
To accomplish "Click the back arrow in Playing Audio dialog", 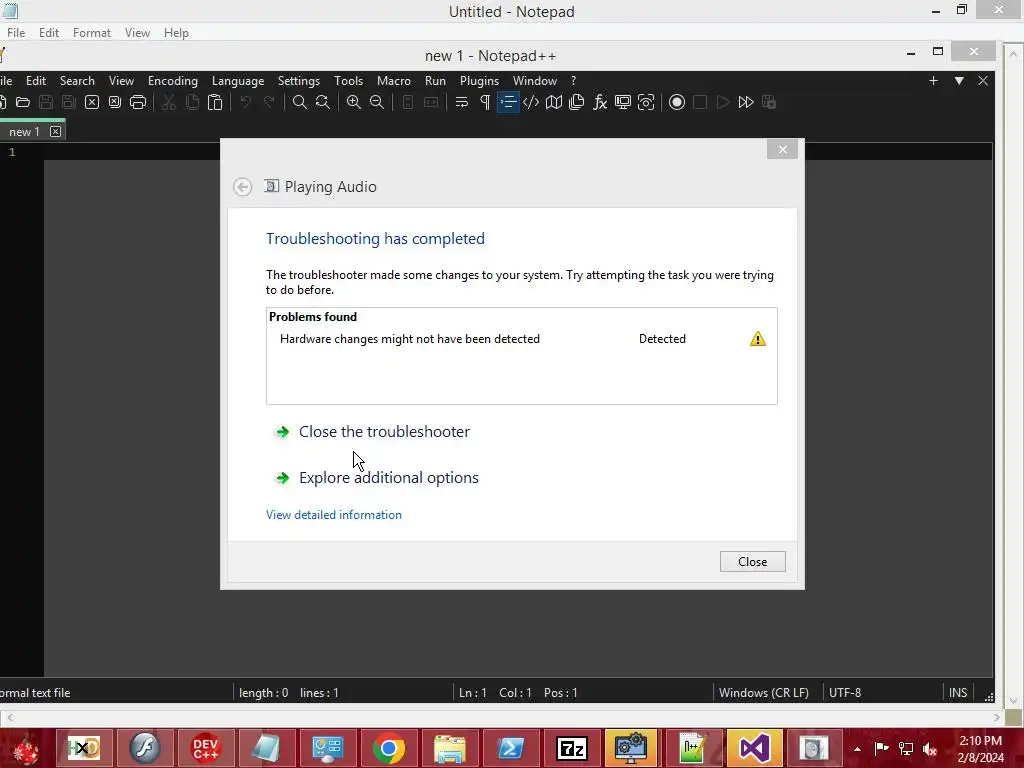I will [242, 187].
